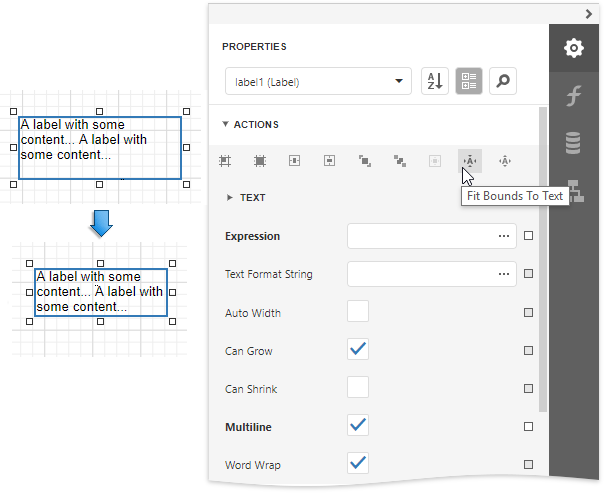Viewport: 604px width, 493px height.
Task: Click the Text Format String input field
Action: (420, 274)
